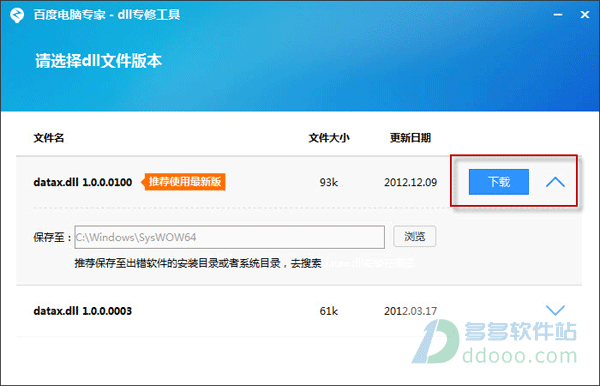Click the 请选择dll文件版本 heading
600x386 pixels.
point(99,61)
